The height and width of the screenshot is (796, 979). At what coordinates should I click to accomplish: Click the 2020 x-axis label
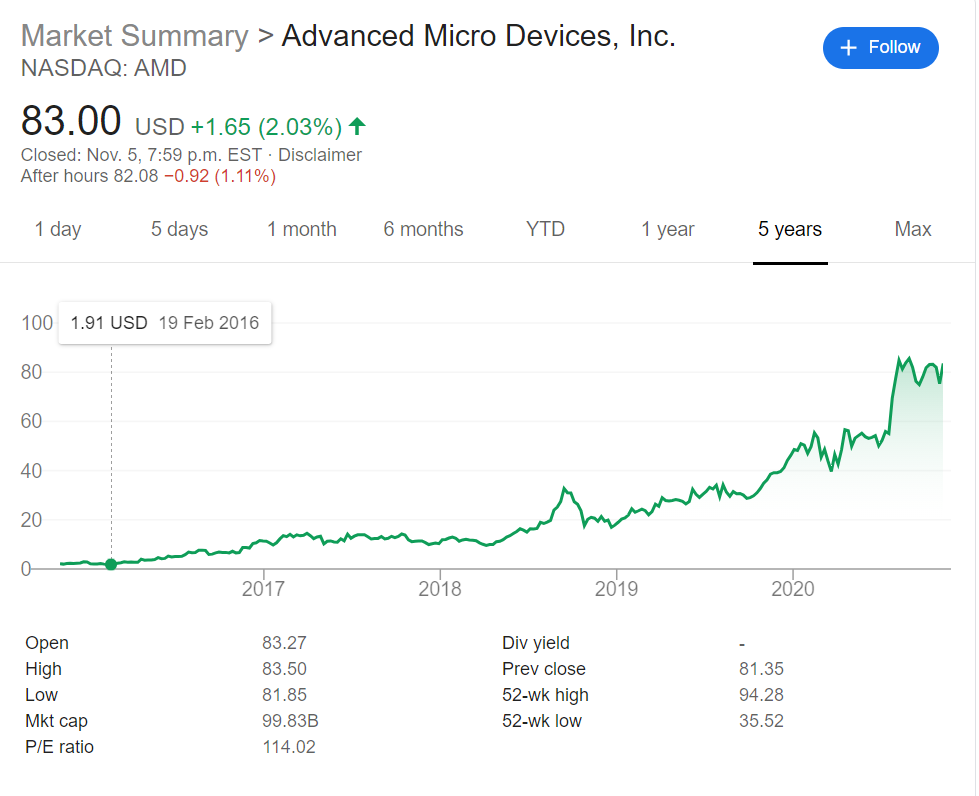coord(792,588)
